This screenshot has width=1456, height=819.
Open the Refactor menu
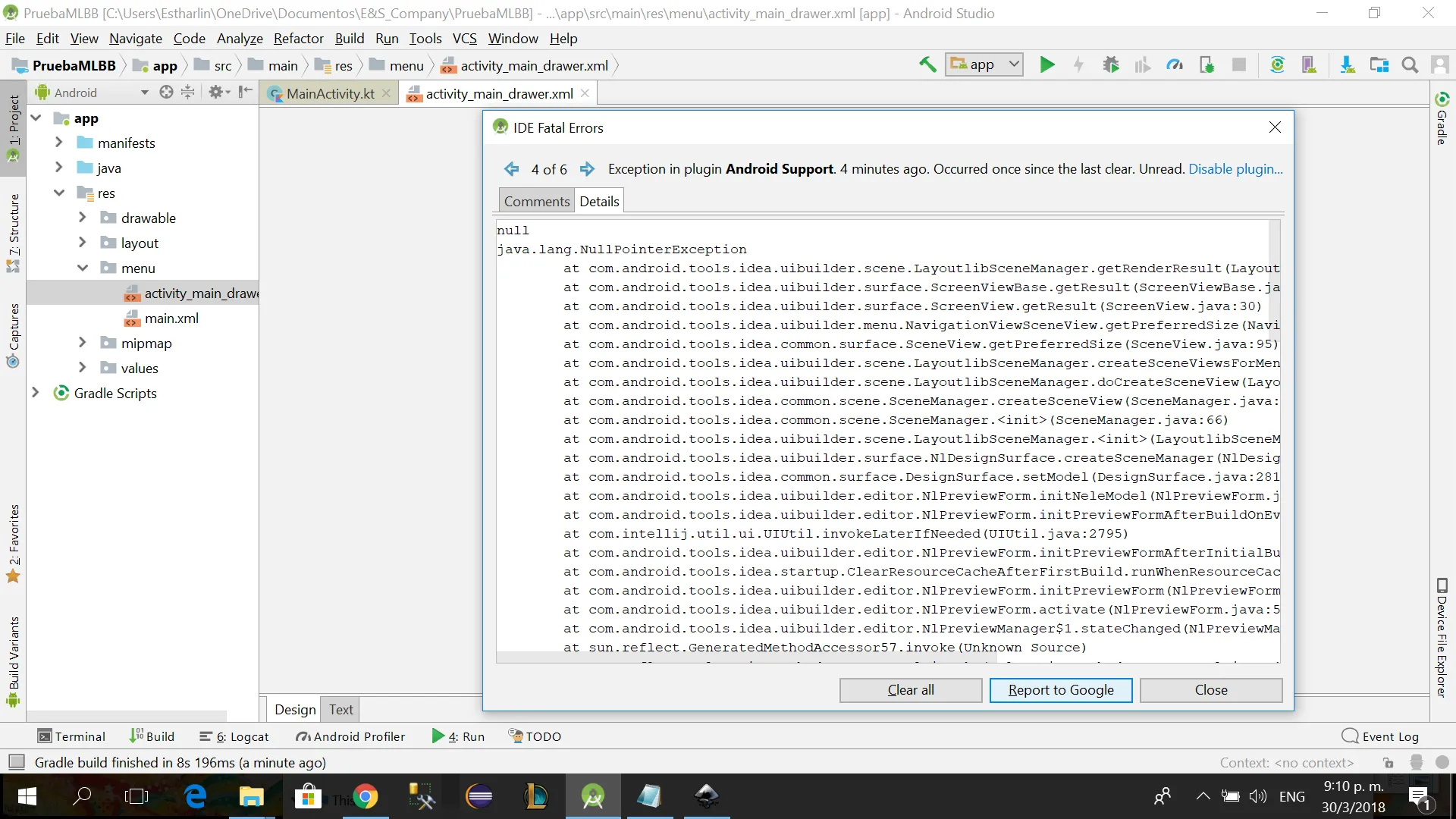[x=298, y=39]
